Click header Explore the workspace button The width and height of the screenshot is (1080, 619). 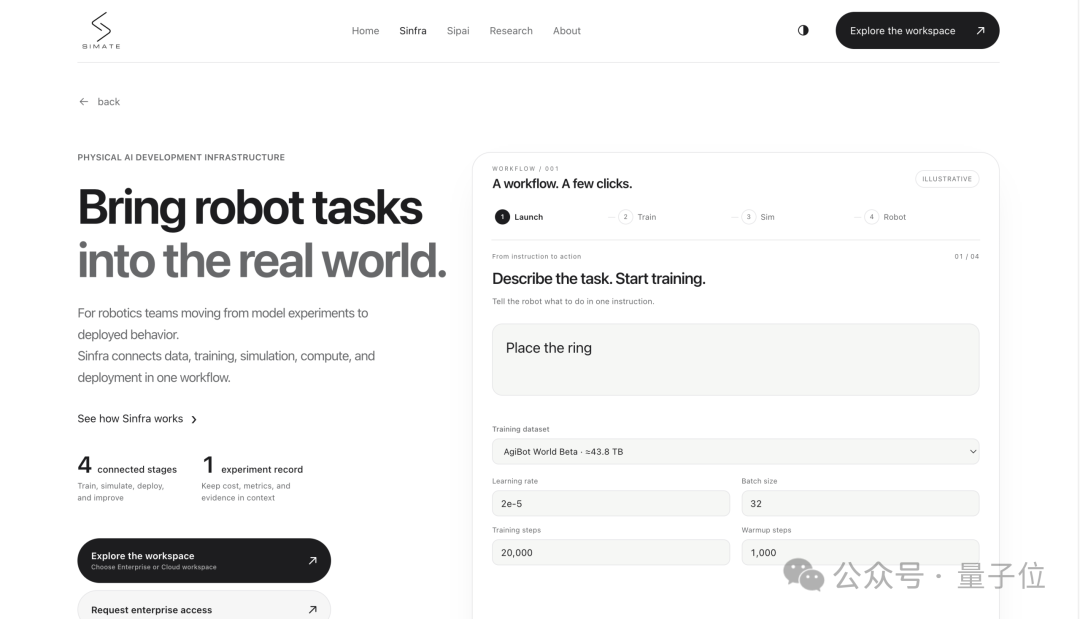(x=917, y=30)
